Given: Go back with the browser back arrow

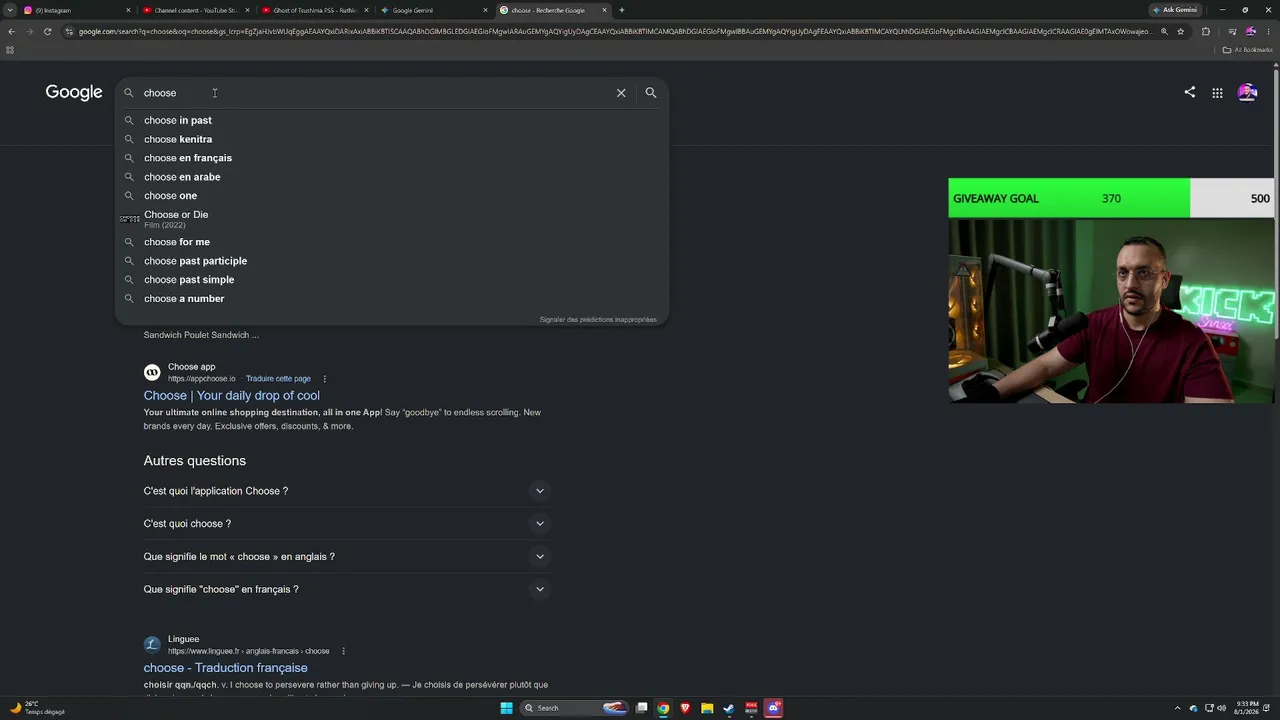Looking at the screenshot, I should [11, 31].
